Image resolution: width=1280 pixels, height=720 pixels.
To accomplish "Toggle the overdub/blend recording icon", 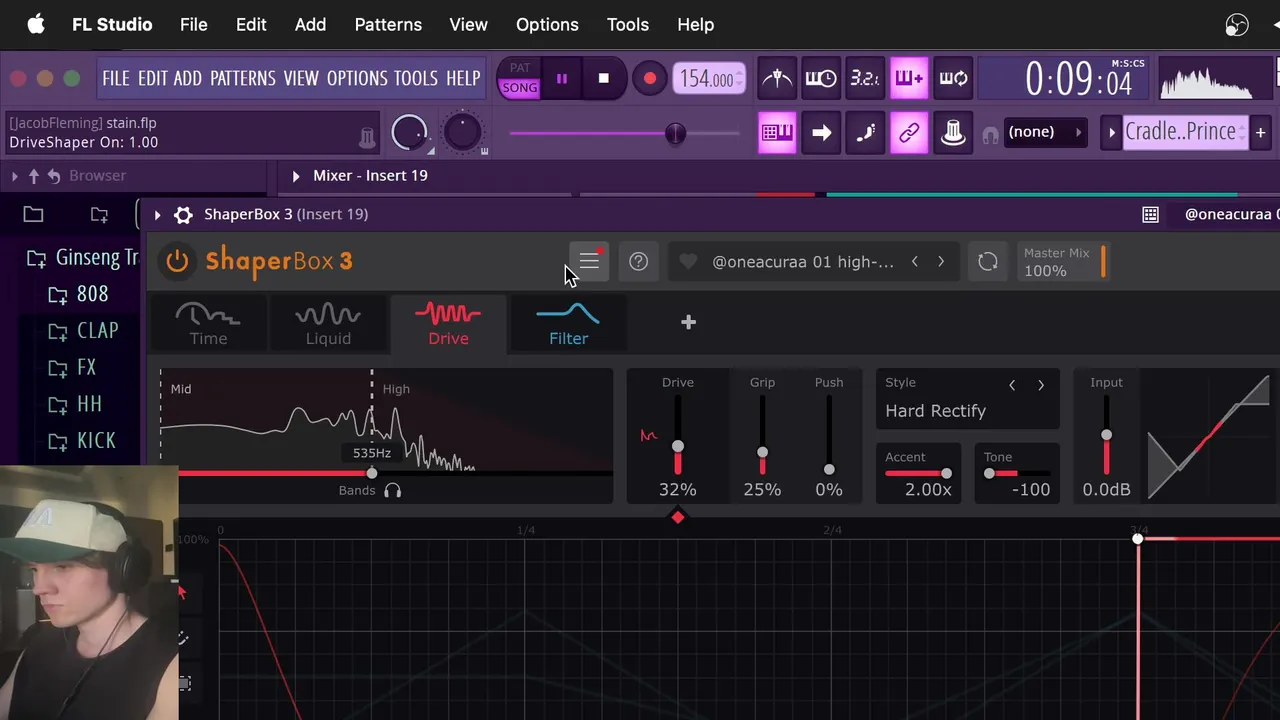I will point(909,78).
